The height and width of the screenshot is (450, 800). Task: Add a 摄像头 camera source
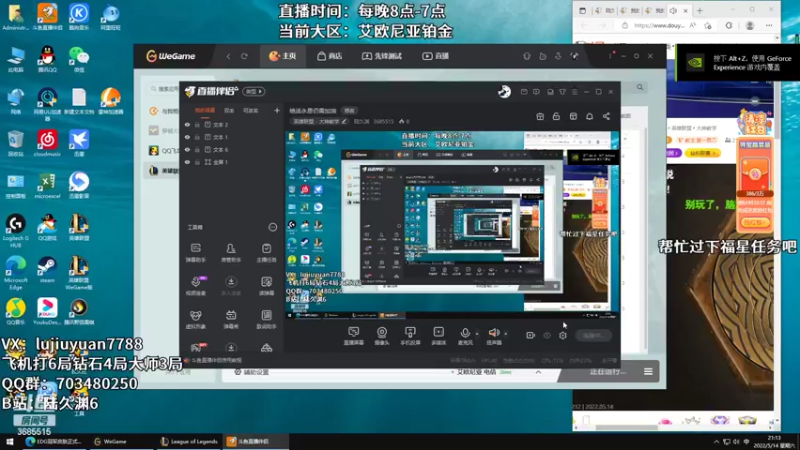click(382, 336)
